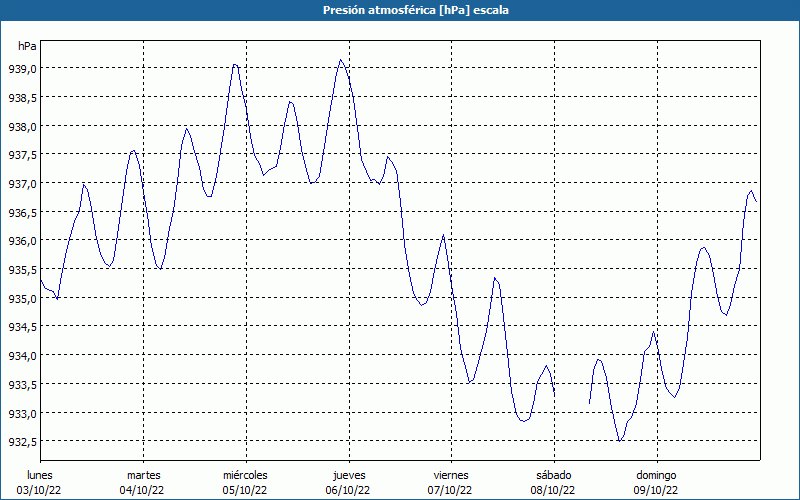
Task: Select the 934,5 axis value
Action: coord(22,327)
